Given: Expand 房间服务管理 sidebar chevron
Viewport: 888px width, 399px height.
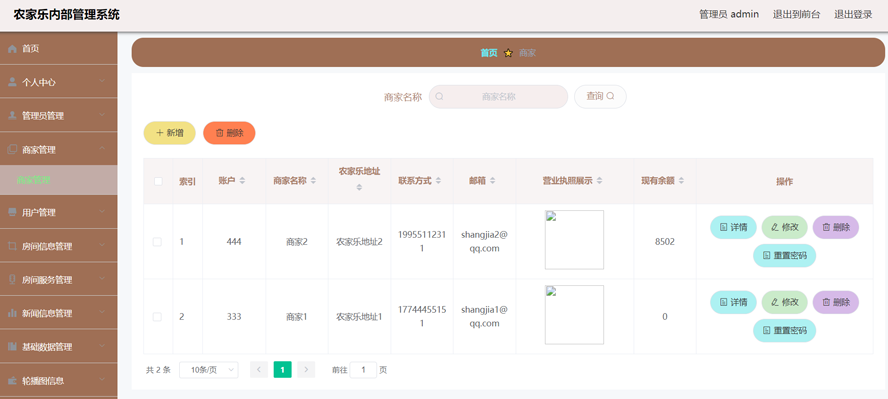Looking at the screenshot, I should click(x=102, y=278).
